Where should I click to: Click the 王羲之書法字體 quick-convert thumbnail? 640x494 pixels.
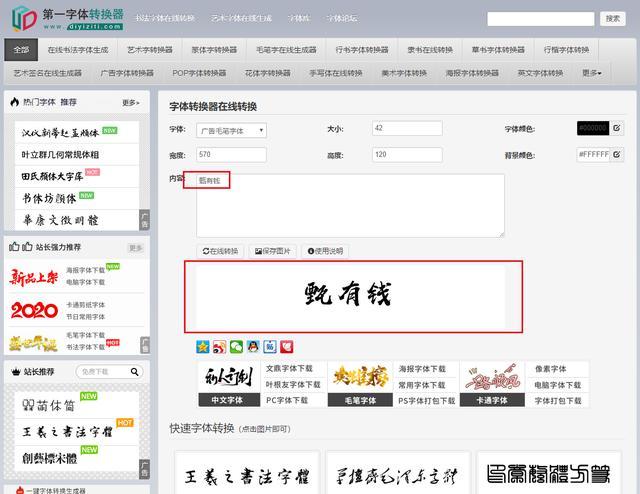coord(247,474)
